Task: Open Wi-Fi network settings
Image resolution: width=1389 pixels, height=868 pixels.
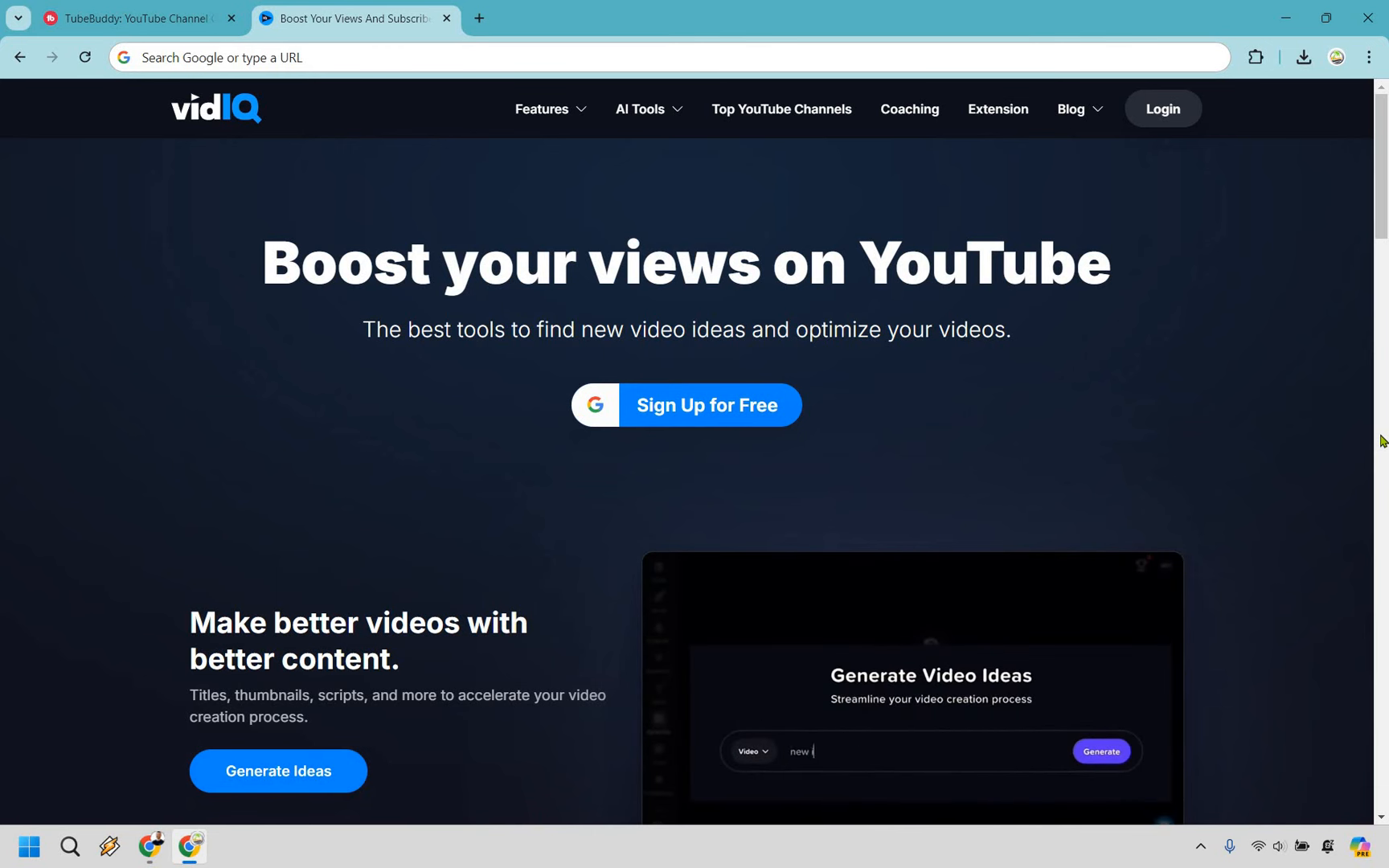Action: click(1258, 846)
